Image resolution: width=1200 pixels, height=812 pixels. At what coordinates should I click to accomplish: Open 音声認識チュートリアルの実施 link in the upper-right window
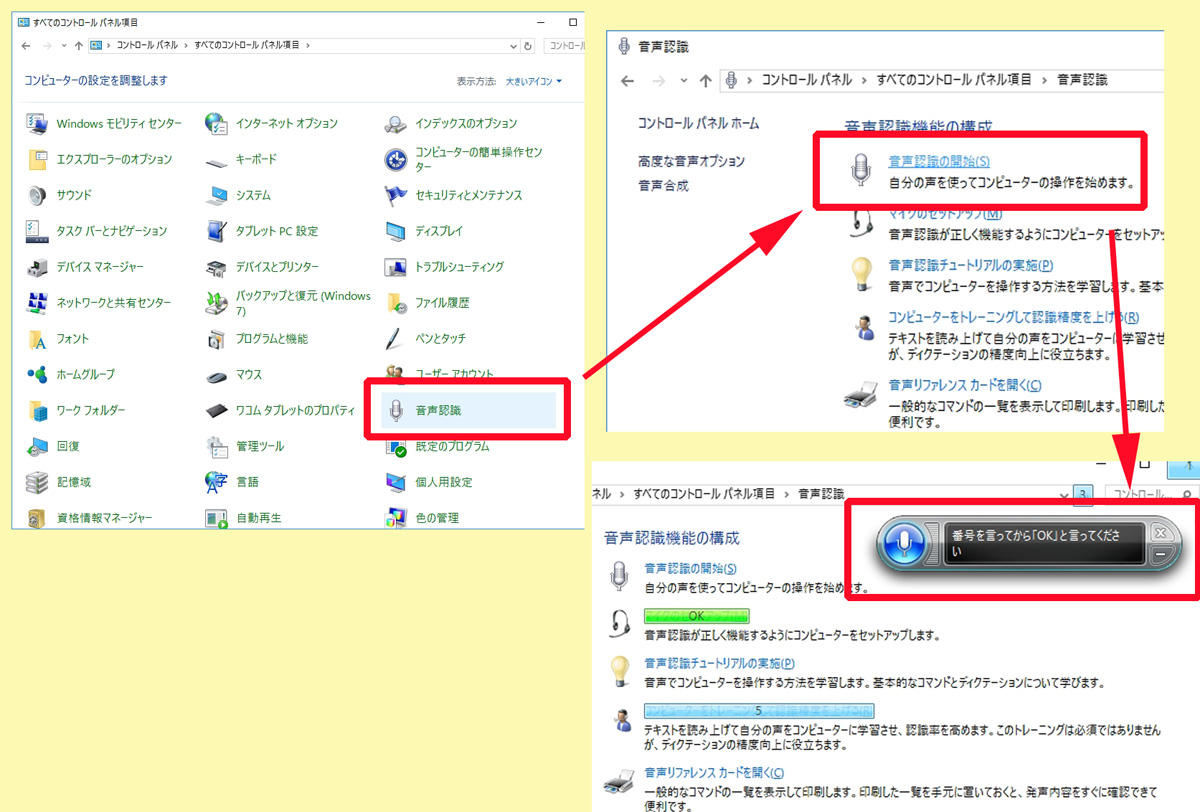[971, 266]
